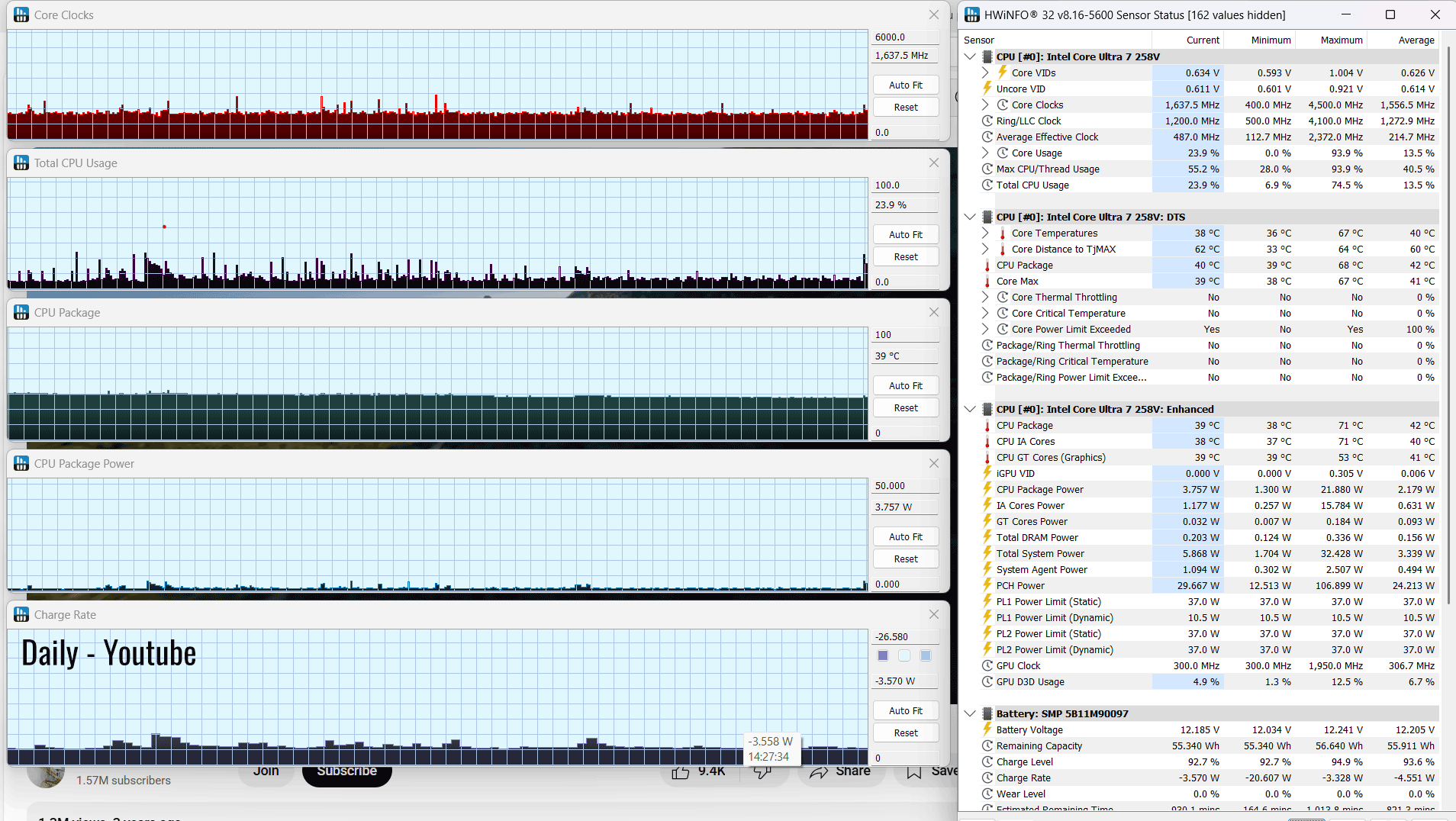Click the YouTube Save bookmark icon
Viewport: 1456px width, 821px height.
pos(913,772)
